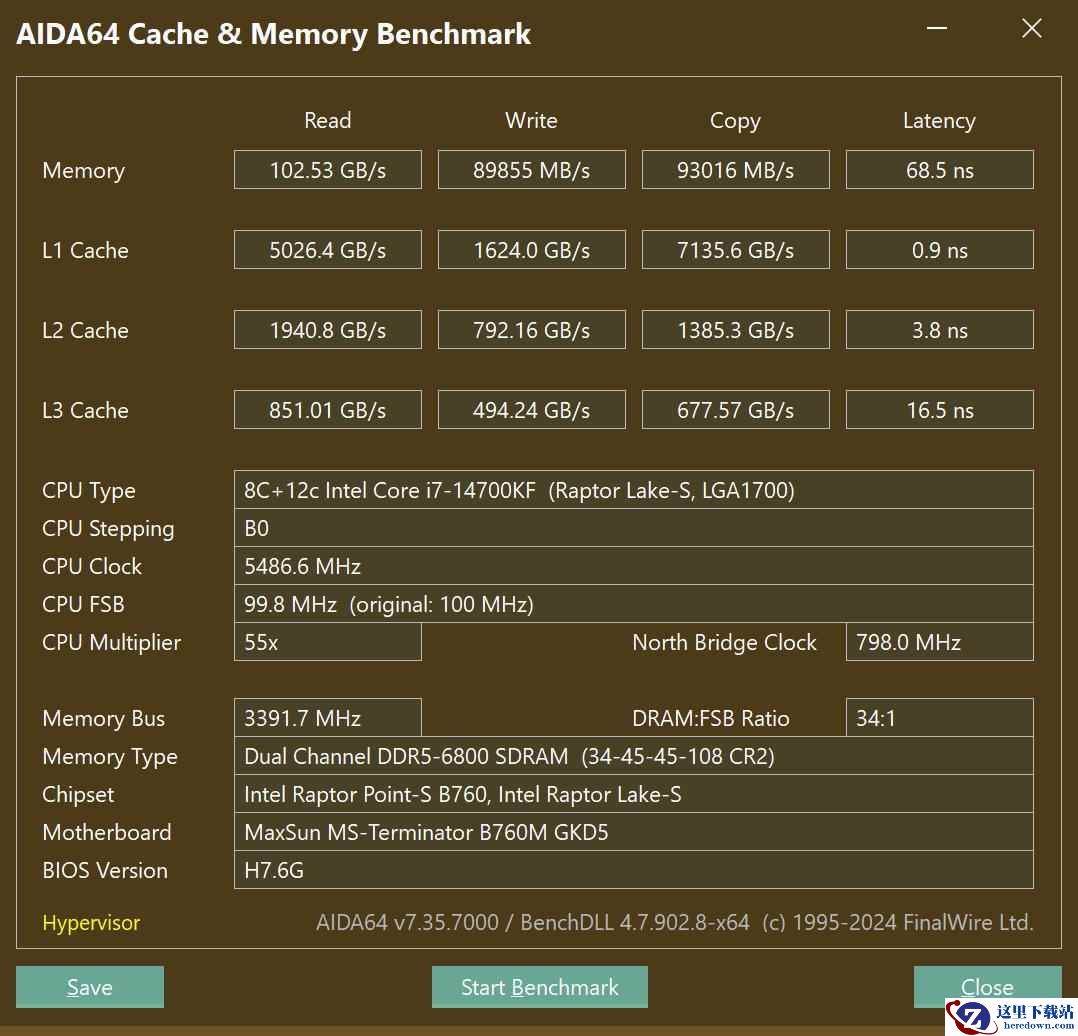Click the L2 Cache row label
The width and height of the screenshot is (1078, 1036).
pos(85,330)
